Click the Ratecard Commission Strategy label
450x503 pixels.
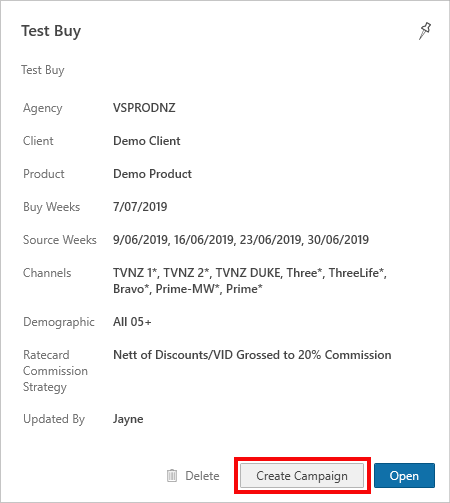pos(55,371)
